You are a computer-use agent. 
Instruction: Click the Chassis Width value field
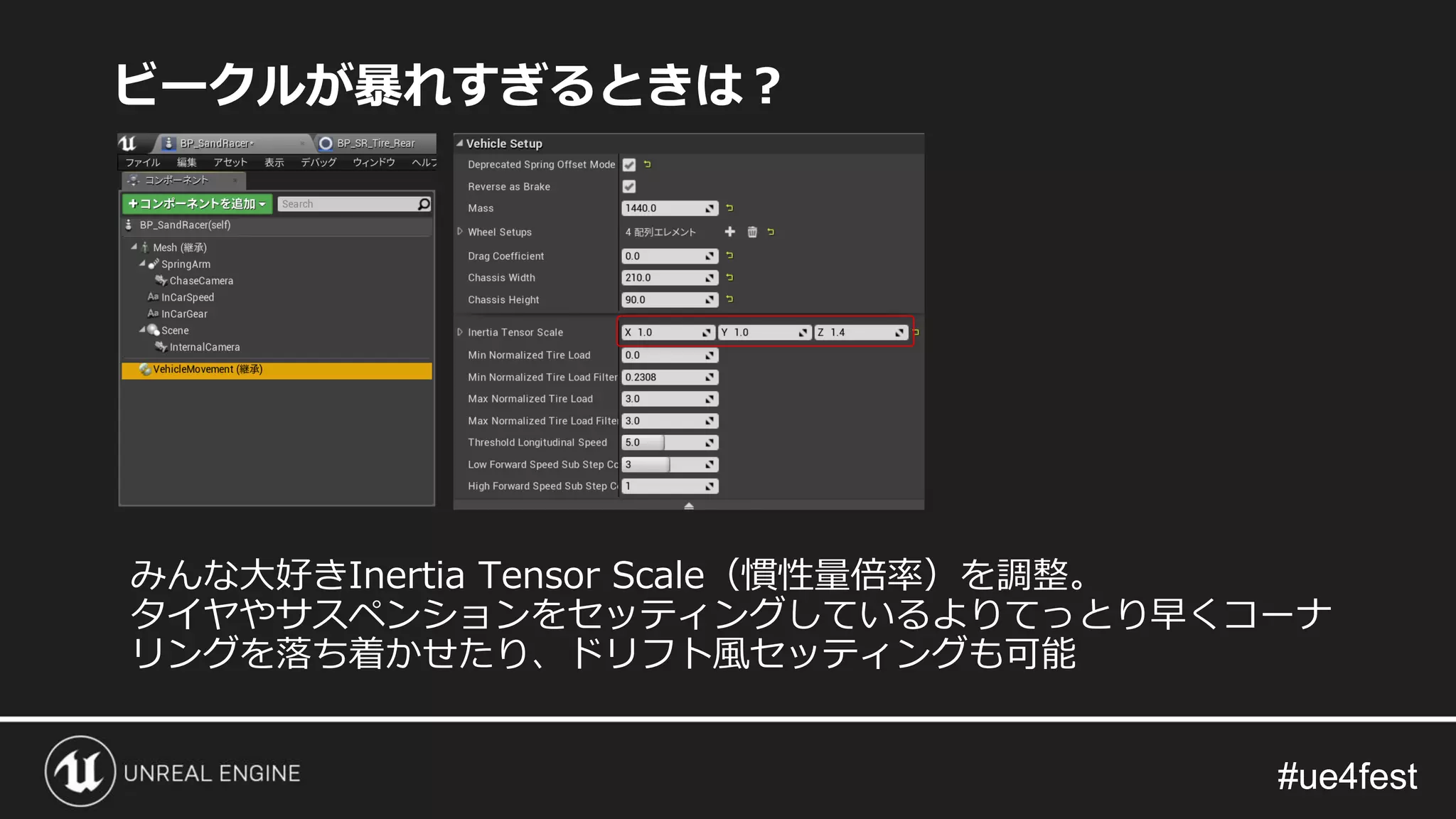(670, 278)
